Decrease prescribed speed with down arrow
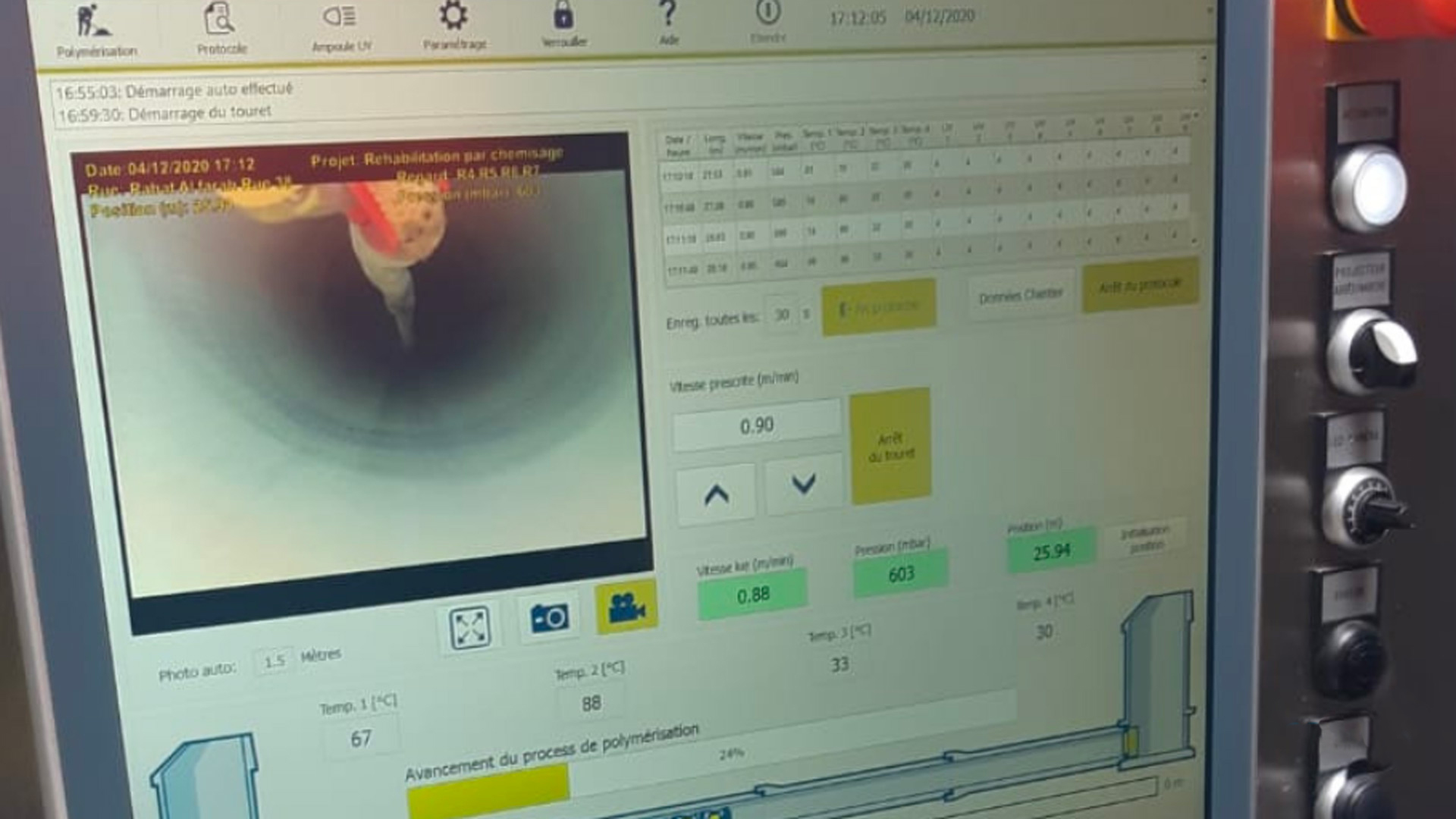 [803, 483]
